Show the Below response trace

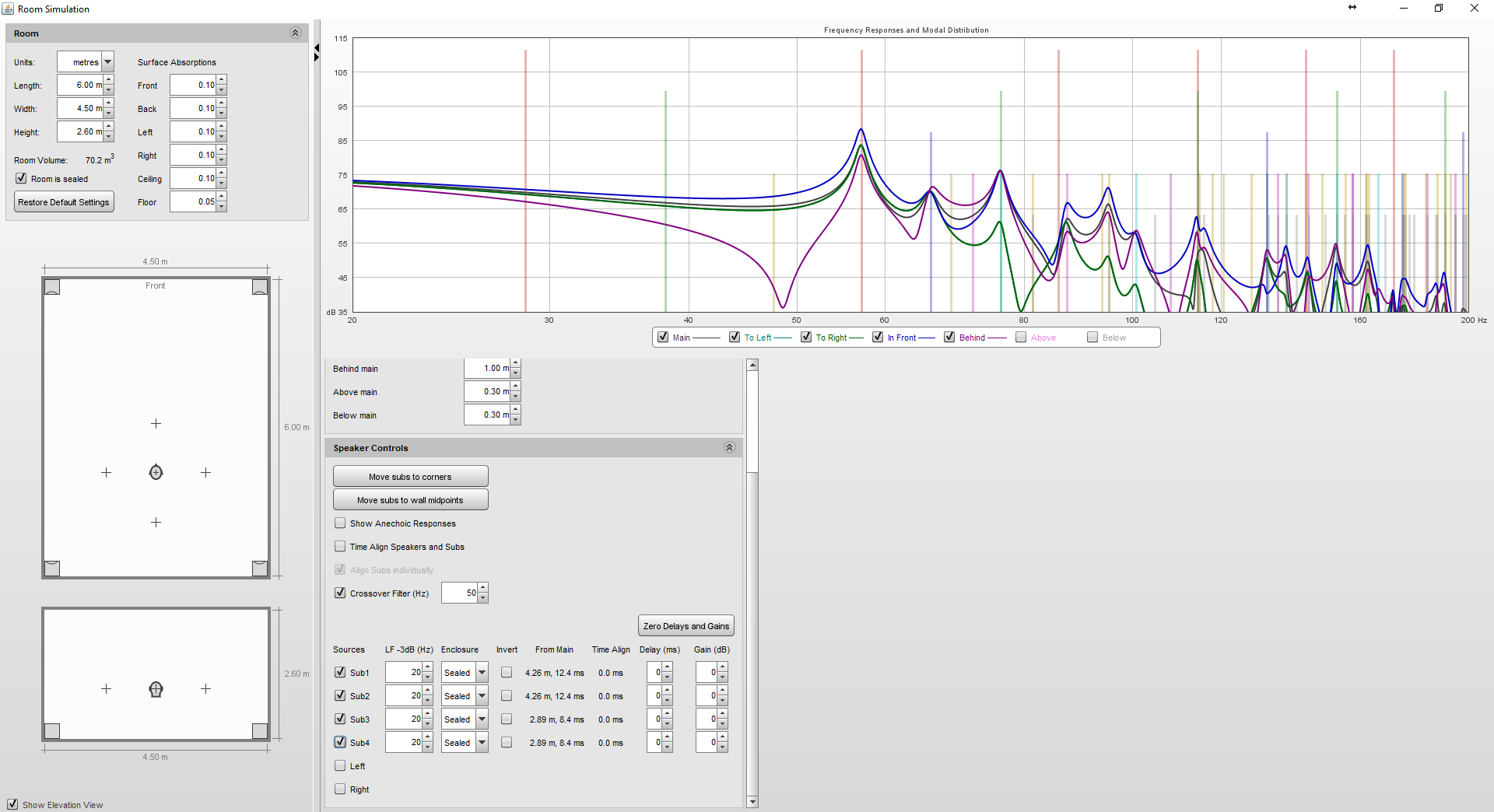[x=1092, y=337]
